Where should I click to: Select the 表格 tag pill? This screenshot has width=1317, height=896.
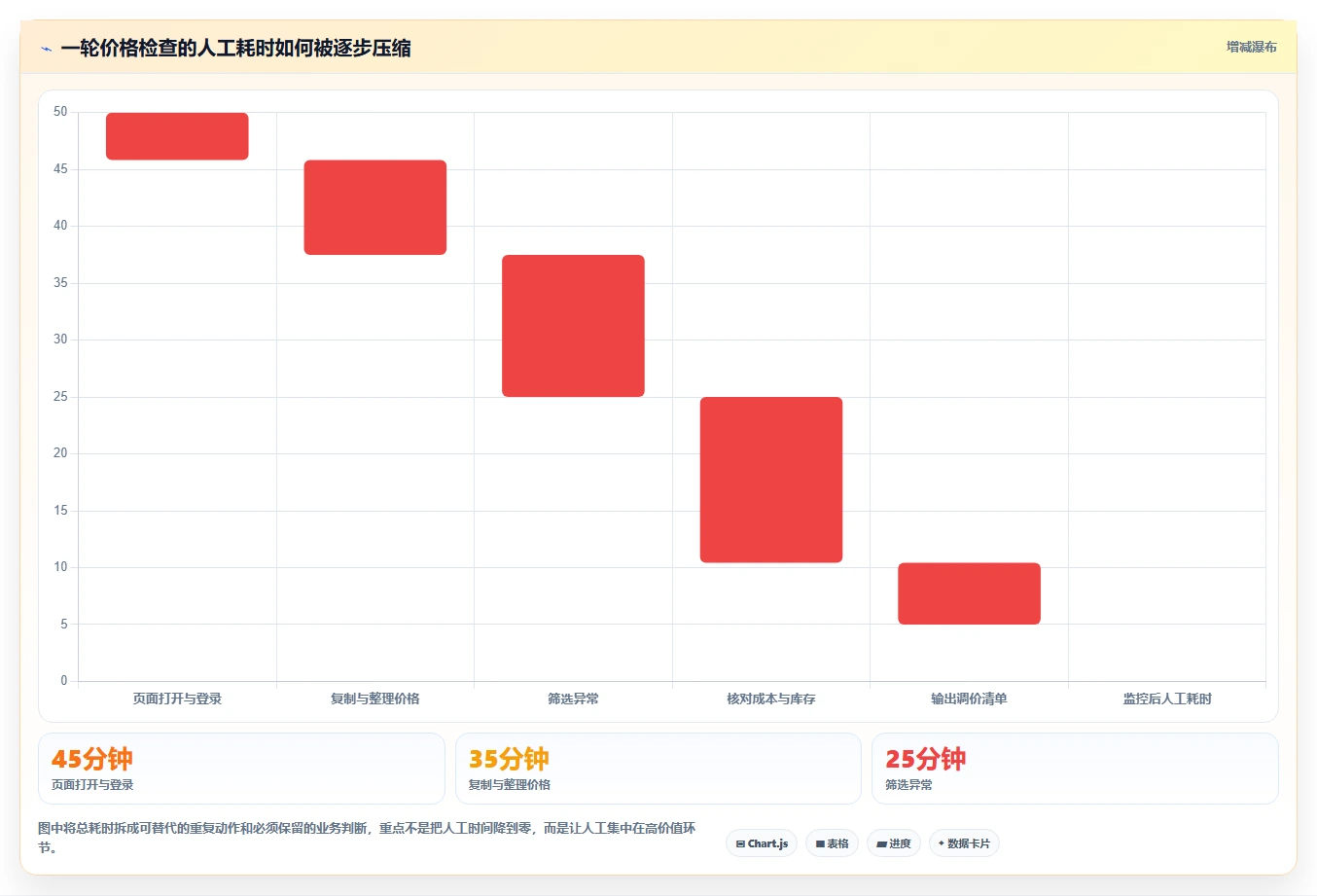click(x=832, y=843)
